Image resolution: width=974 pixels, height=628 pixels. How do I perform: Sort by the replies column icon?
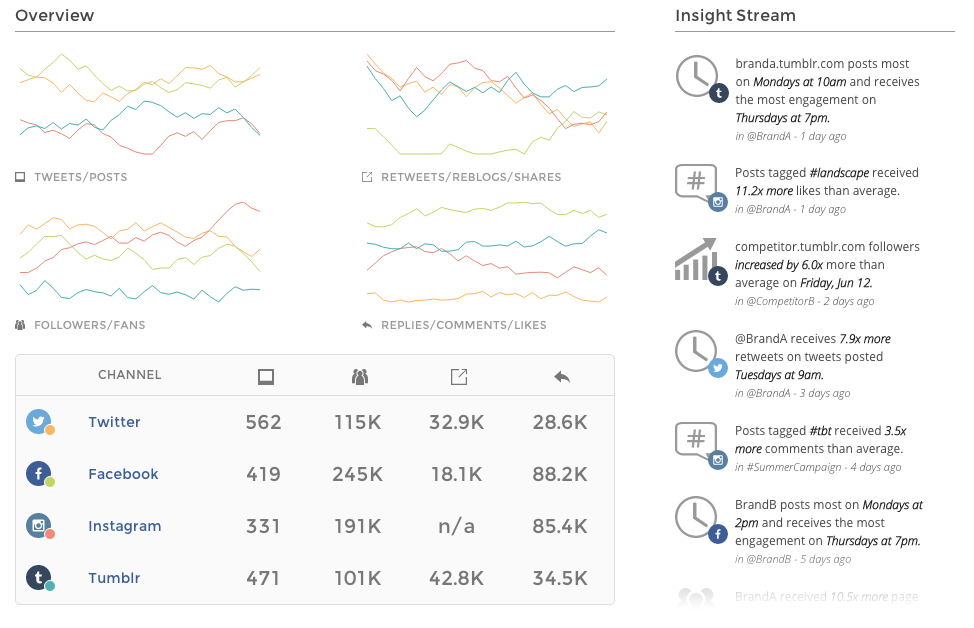(561, 377)
